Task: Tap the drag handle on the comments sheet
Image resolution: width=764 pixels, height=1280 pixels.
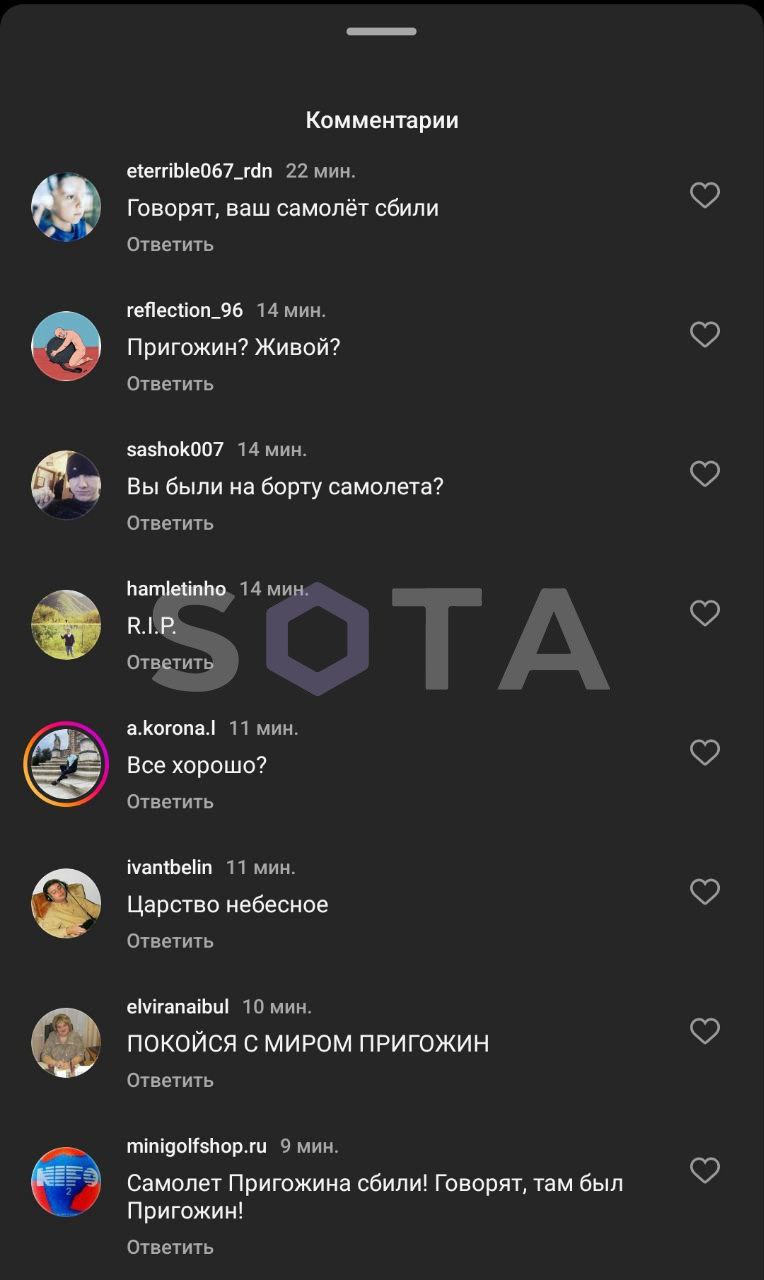Action: [382, 32]
